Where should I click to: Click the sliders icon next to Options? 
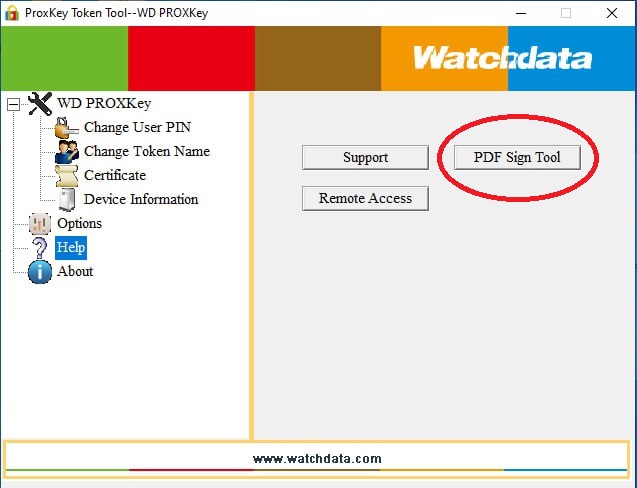[x=40, y=223]
